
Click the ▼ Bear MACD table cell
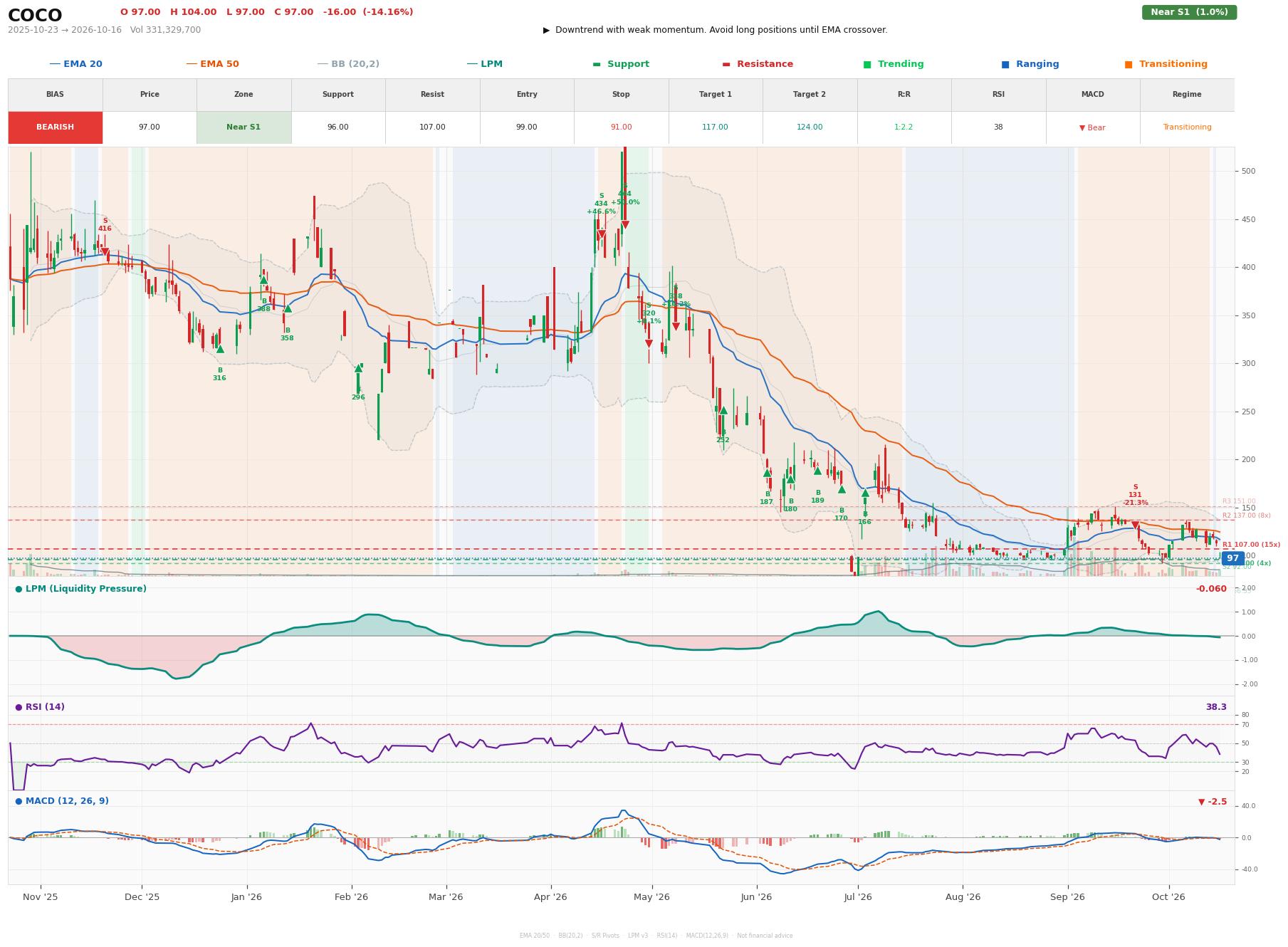pyautogui.click(x=1092, y=127)
